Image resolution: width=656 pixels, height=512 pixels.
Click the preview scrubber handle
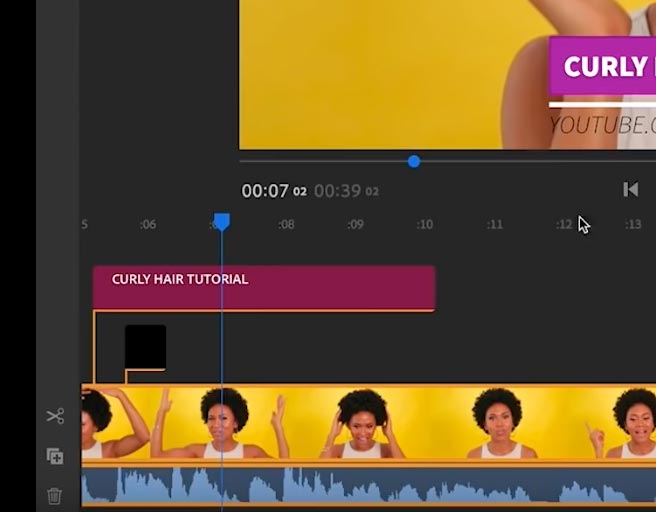[414, 161]
